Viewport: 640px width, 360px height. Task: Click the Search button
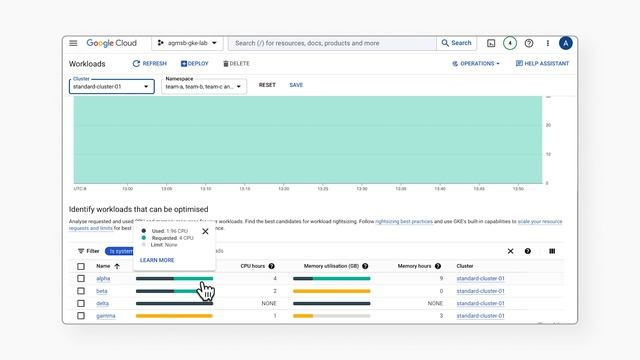456,43
